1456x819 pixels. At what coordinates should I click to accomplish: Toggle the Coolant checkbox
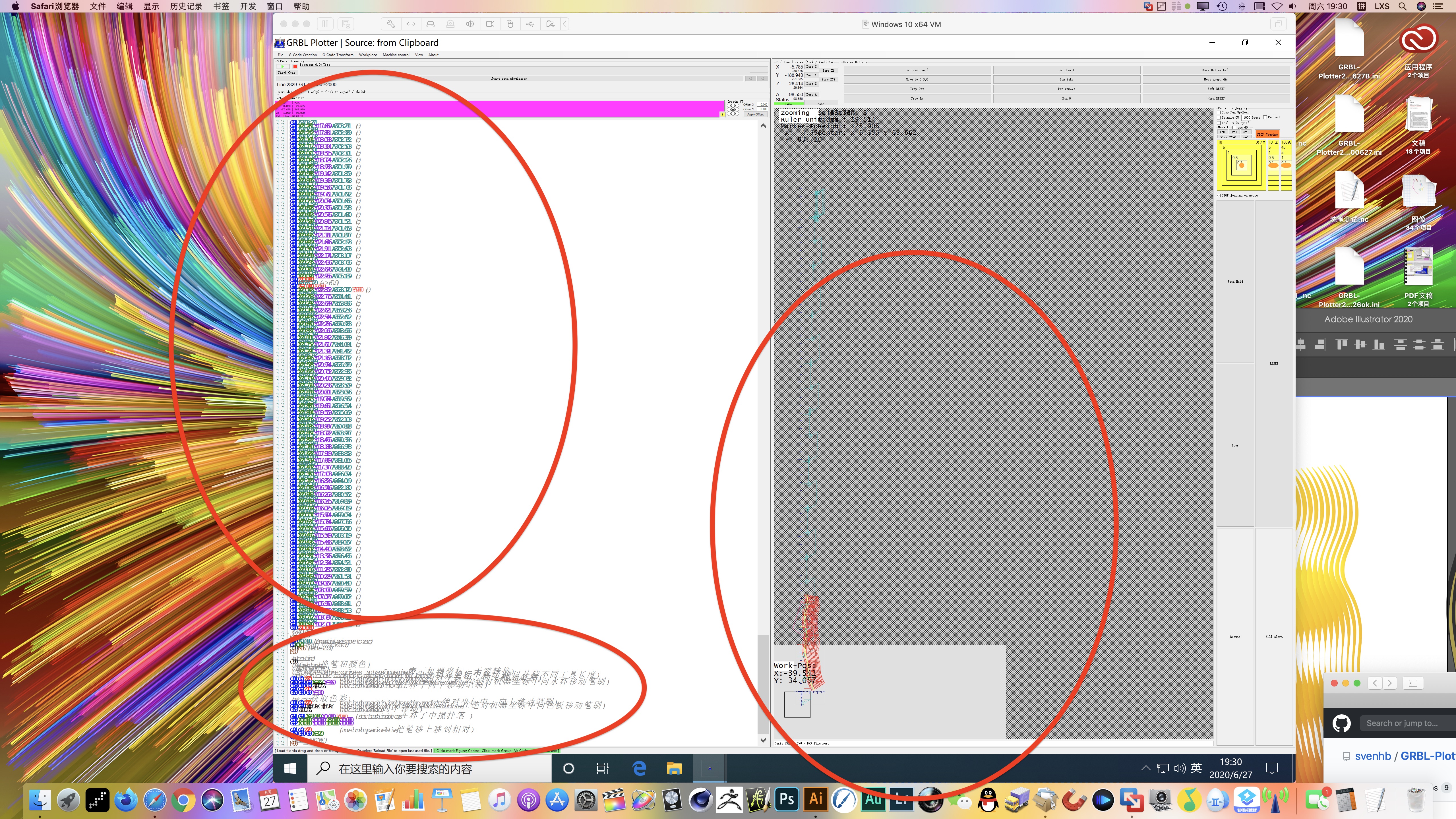pos(1265,117)
